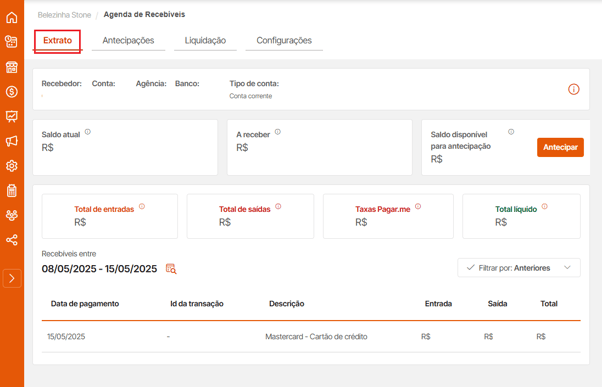Screen dimensions: 602x387
Task: Open the share nodes icon in sidebar
Action: pyautogui.click(x=12, y=240)
